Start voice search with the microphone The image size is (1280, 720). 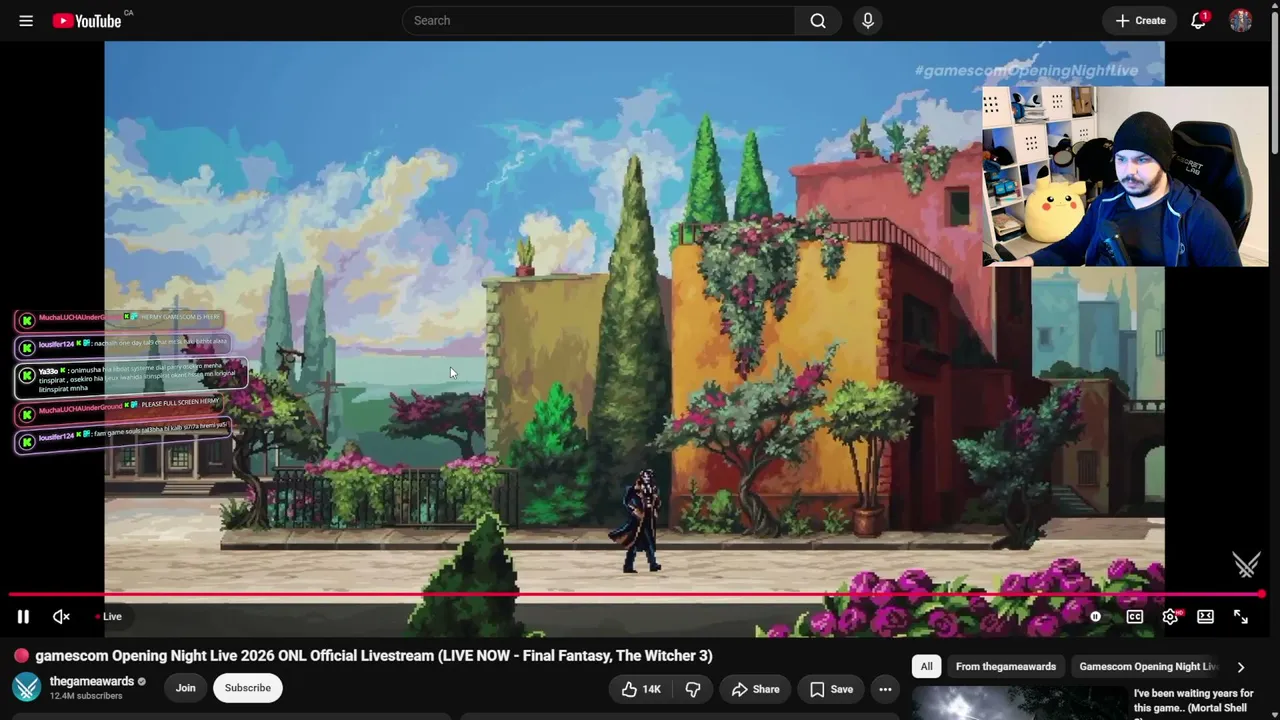(x=867, y=20)
